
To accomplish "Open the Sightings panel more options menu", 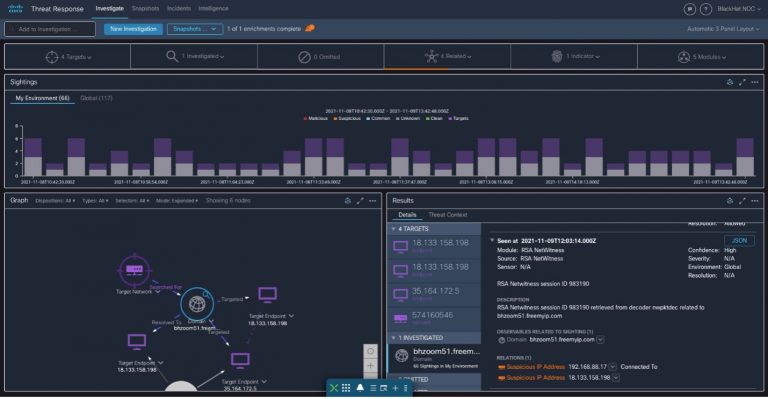I will (x=755, y=82).
